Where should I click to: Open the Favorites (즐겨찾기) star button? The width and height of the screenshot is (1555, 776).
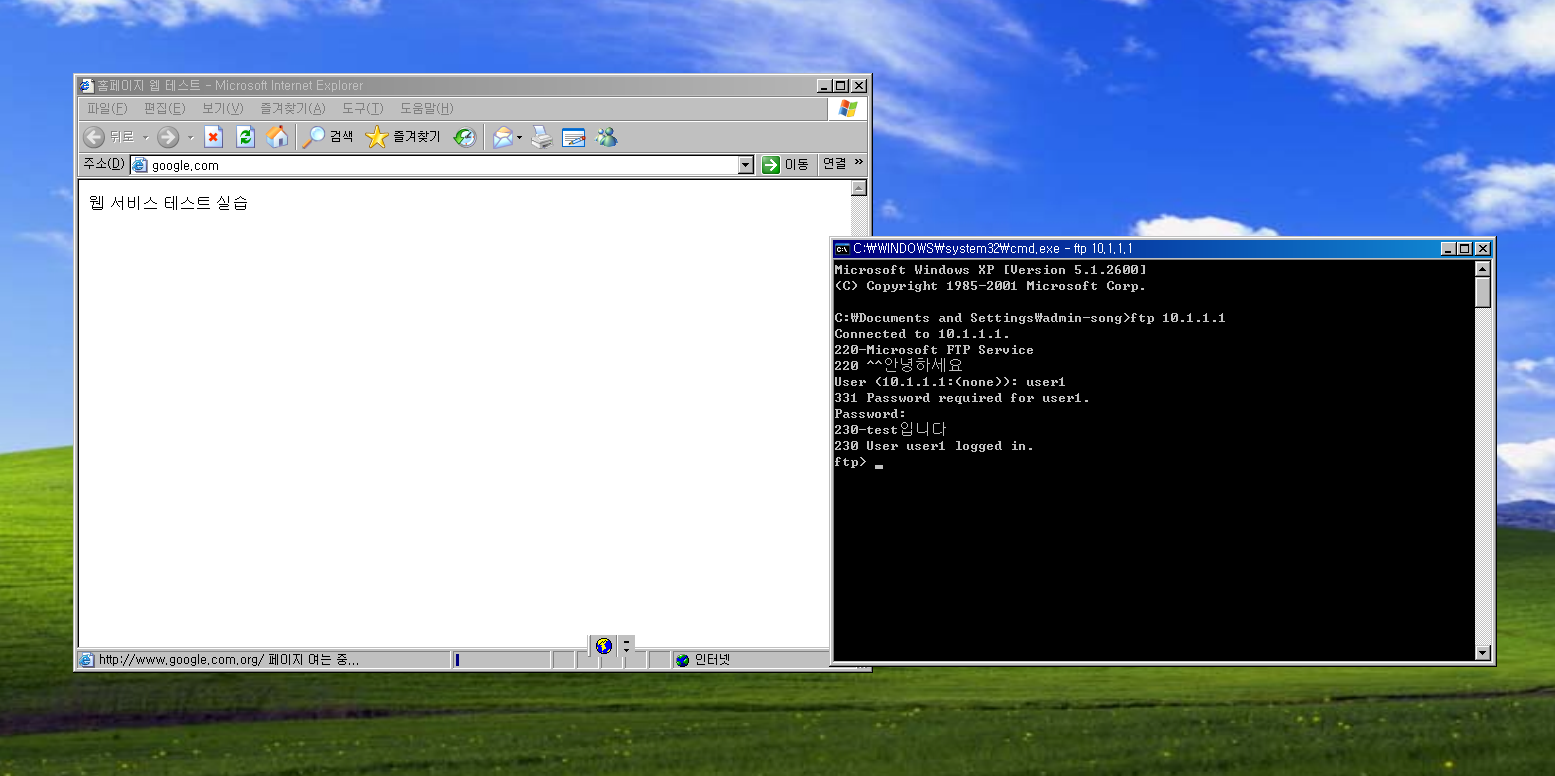(x=403, y=137)
